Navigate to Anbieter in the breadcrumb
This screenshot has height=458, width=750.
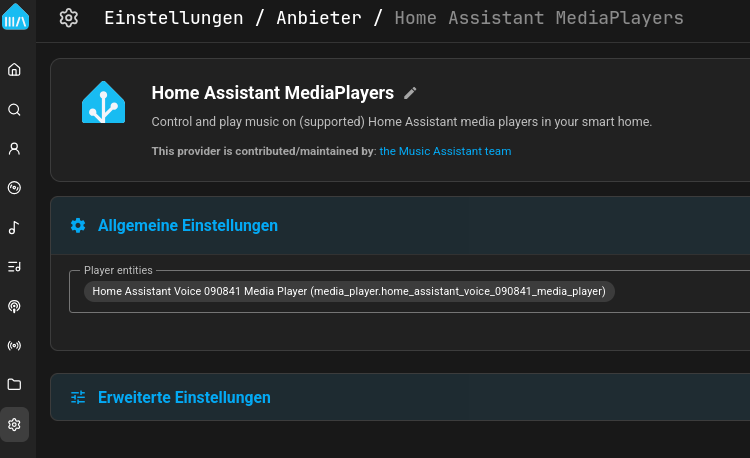(318, 18)
